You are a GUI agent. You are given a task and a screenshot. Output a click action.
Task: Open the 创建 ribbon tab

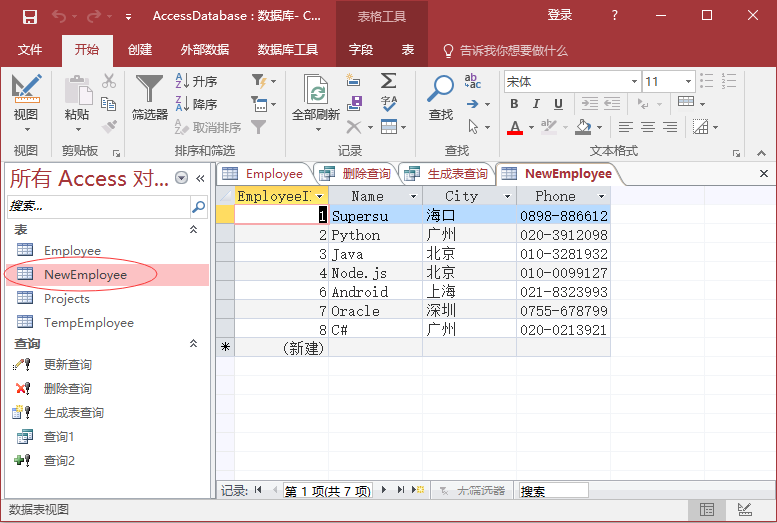[x=140, y=50]
